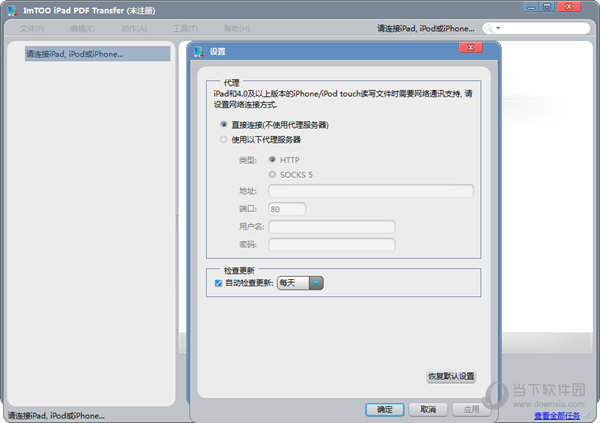Open the 动作(A) menu
Viewport: 600px width, 423px height.
(x=134, y=28)
